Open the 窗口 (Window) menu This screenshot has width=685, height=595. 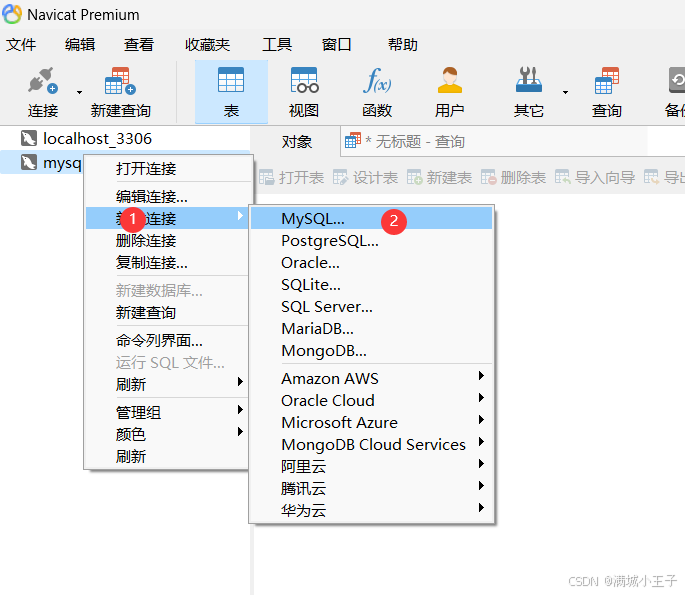[336, 45]
